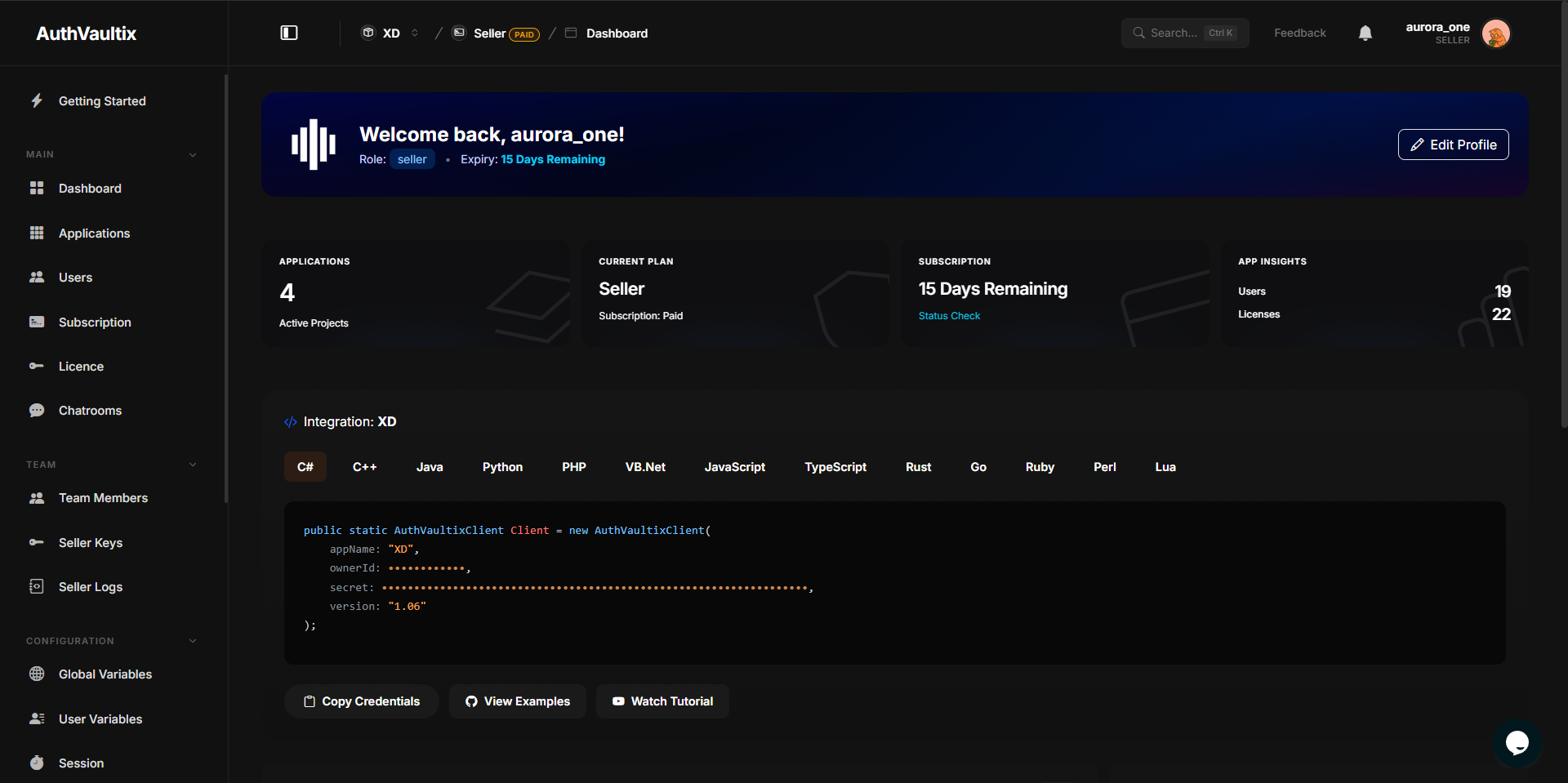Click the Applications stat card

tap(416, 294)
